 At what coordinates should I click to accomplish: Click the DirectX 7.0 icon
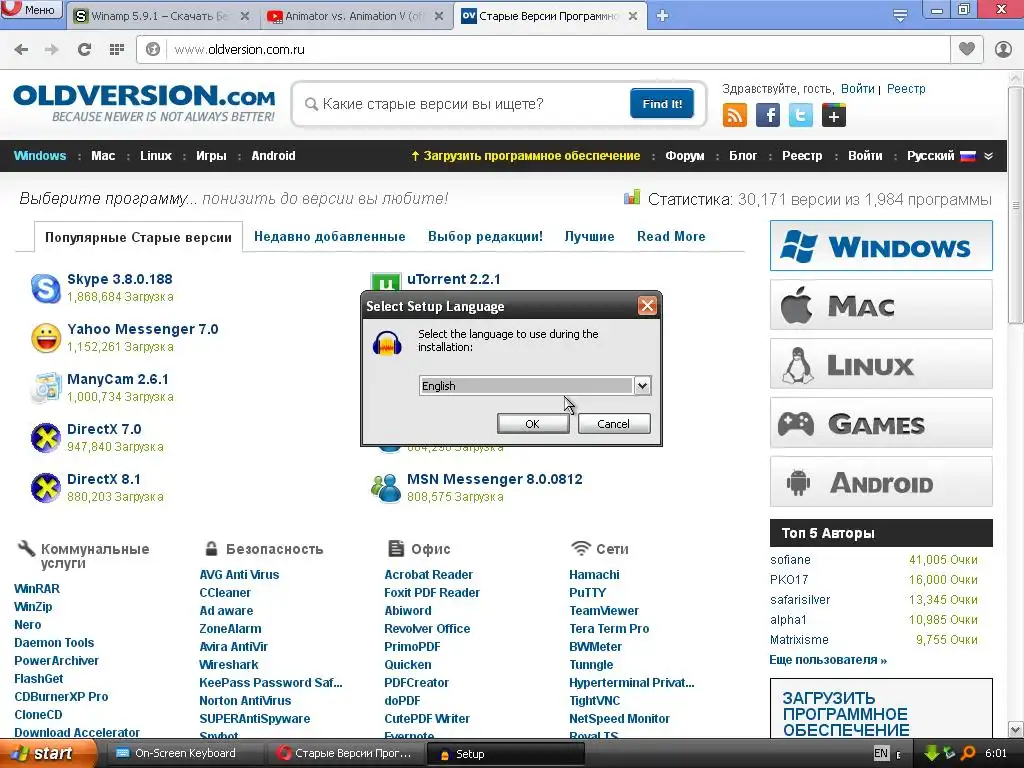[x=46, y=438]
